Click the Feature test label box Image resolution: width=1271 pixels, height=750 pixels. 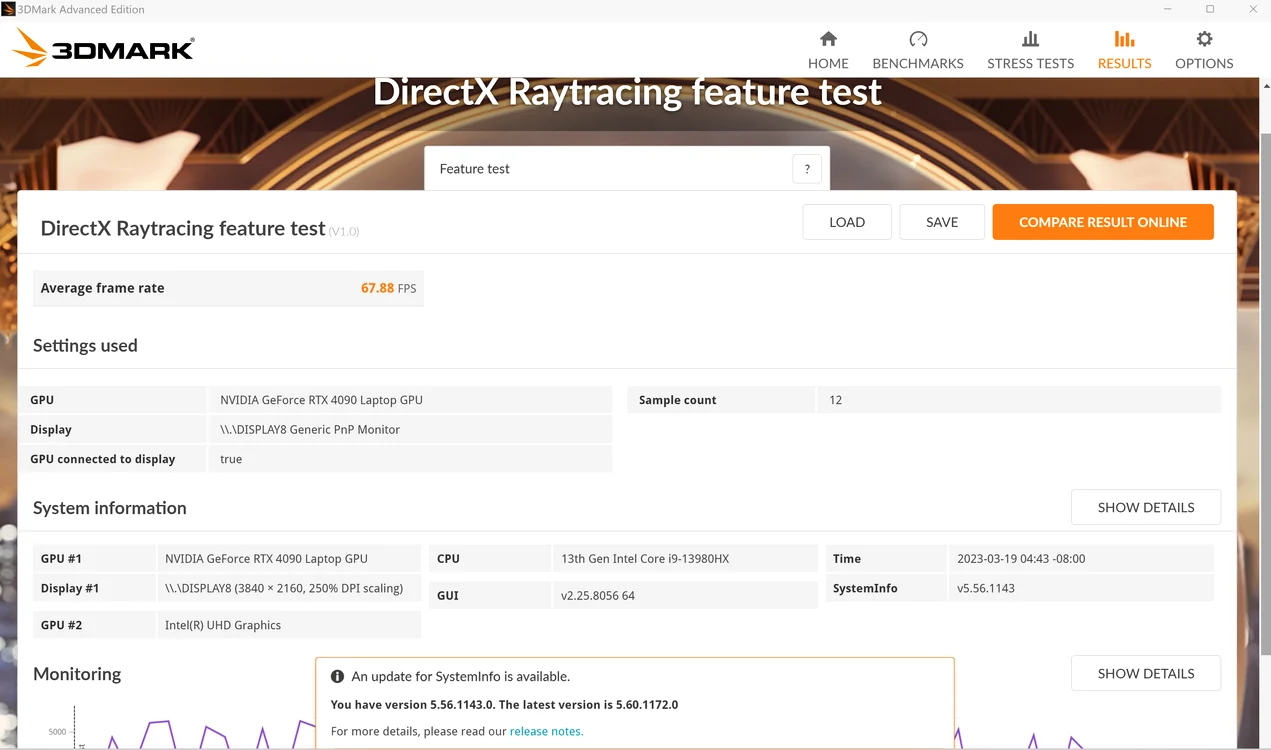(627, 169)
